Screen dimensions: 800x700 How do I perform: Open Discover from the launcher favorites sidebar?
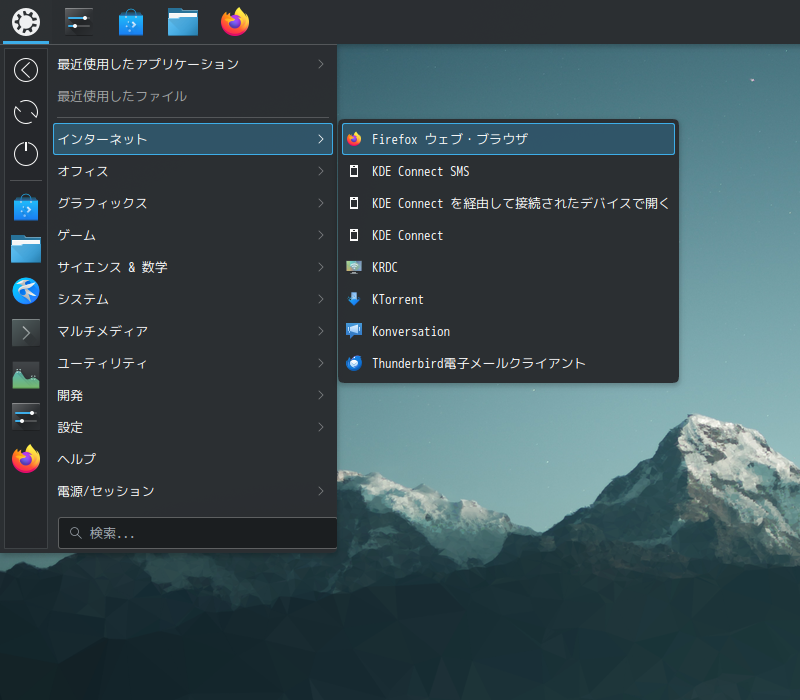point(26,207)
